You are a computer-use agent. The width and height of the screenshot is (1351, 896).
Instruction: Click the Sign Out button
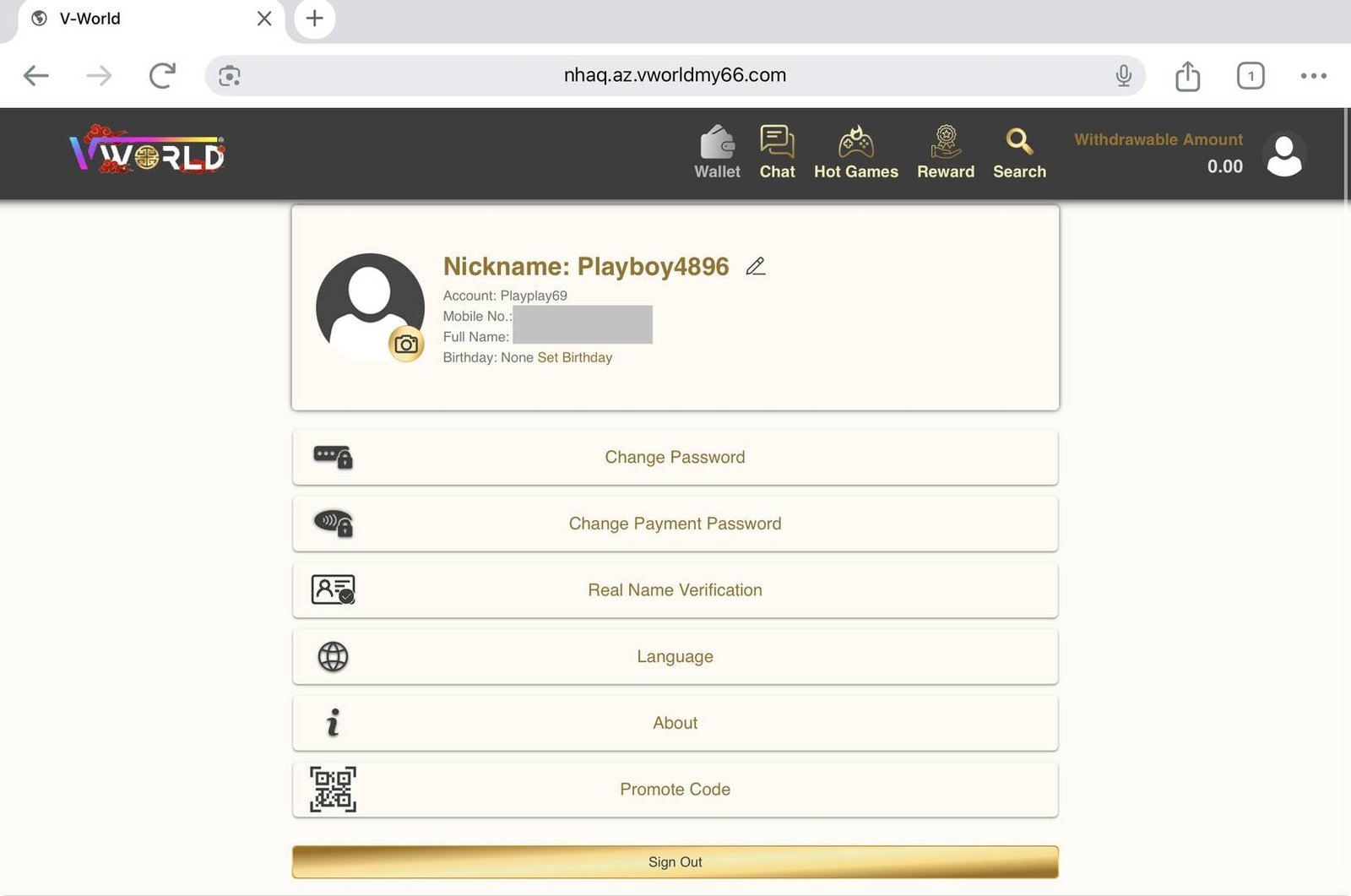pyautogui.click(x=675, y=862)
